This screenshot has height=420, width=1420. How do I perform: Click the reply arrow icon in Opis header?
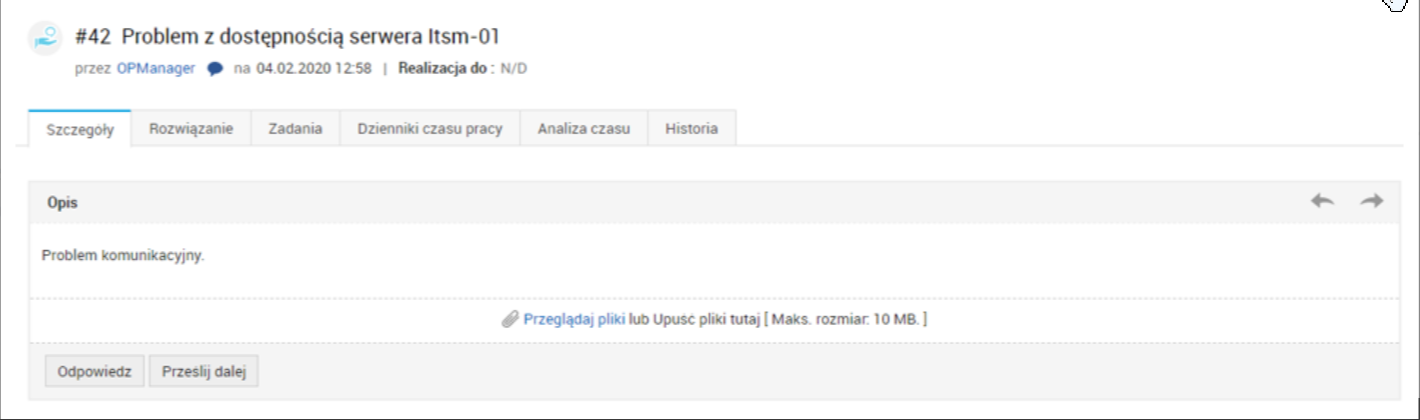[1322, 201]
